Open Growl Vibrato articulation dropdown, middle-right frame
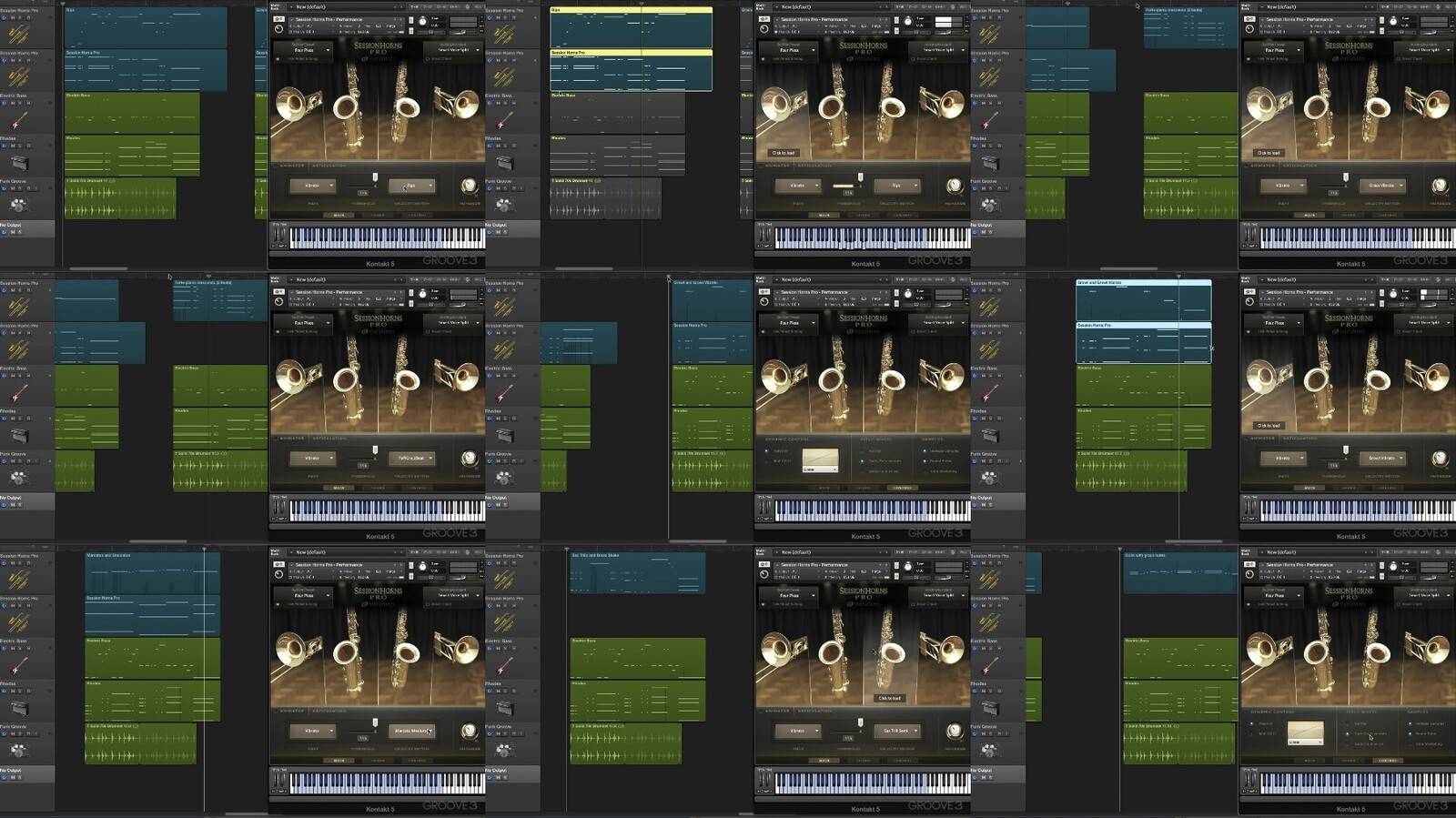 1383,458
